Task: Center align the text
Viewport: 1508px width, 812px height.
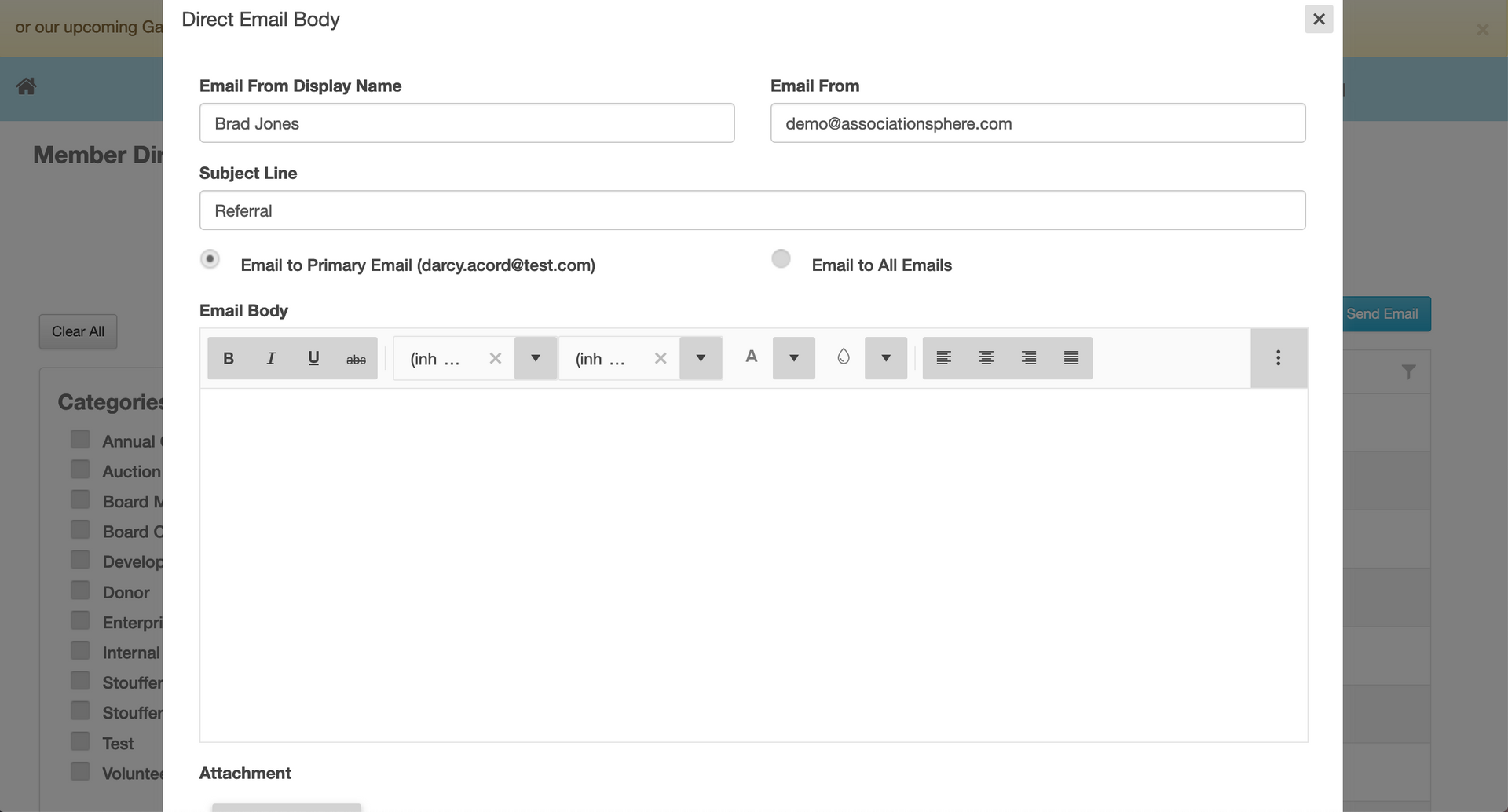Action: (x=986, y=358)
